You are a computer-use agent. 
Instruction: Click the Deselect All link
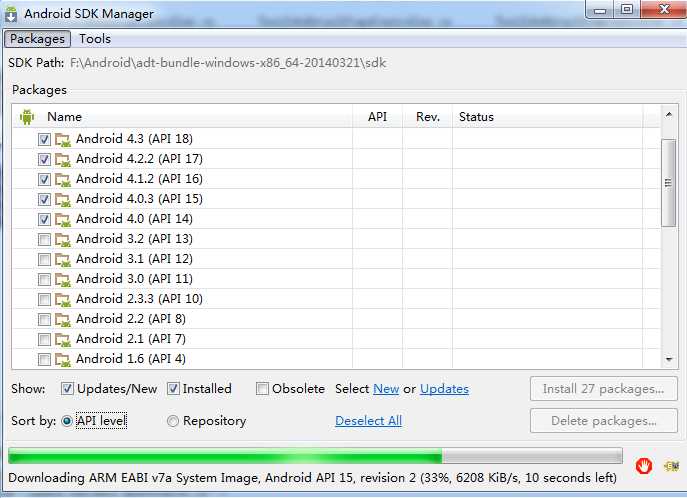(x=368, y=421)
